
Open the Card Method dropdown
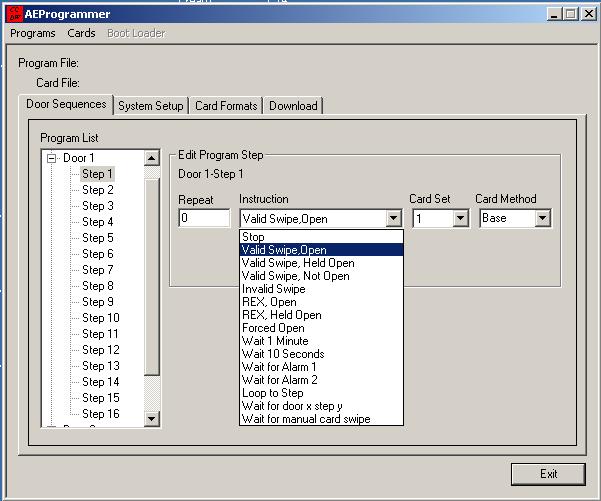(x=542, y=218)
